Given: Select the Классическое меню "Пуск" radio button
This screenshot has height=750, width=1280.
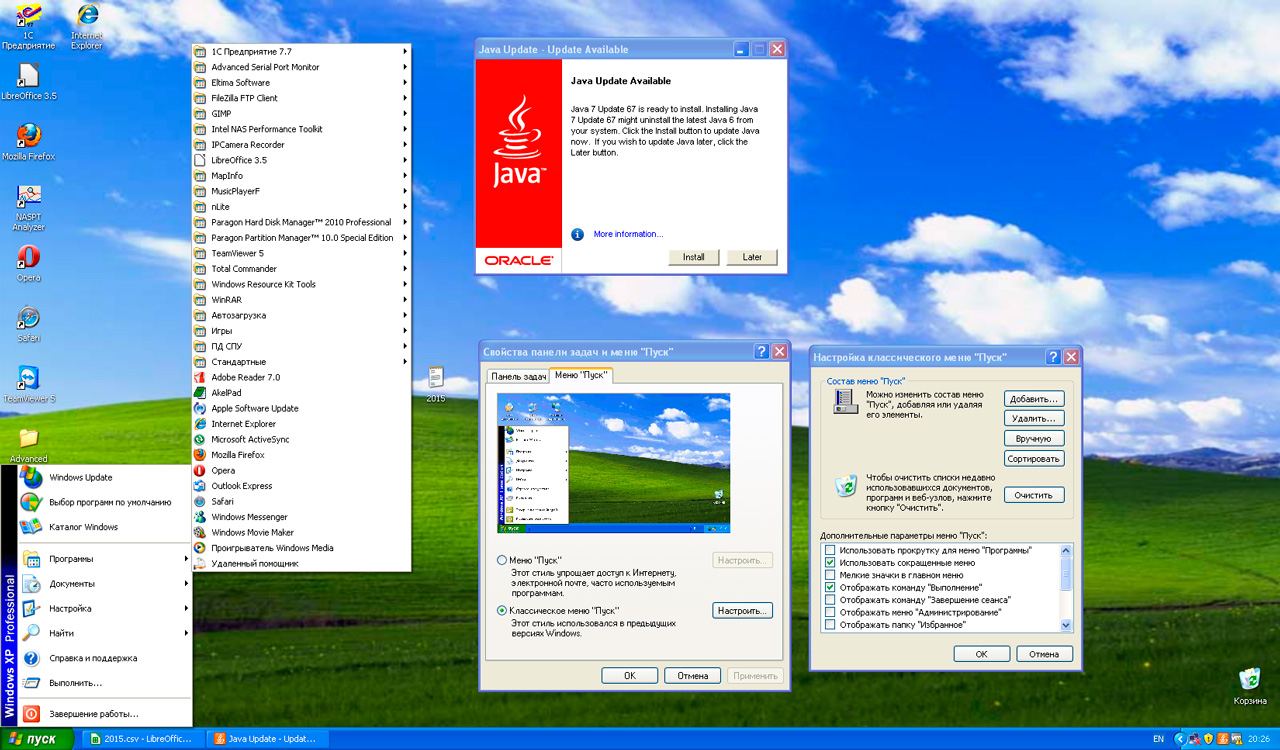Looking at the screenshot, I should click(502, 610).
